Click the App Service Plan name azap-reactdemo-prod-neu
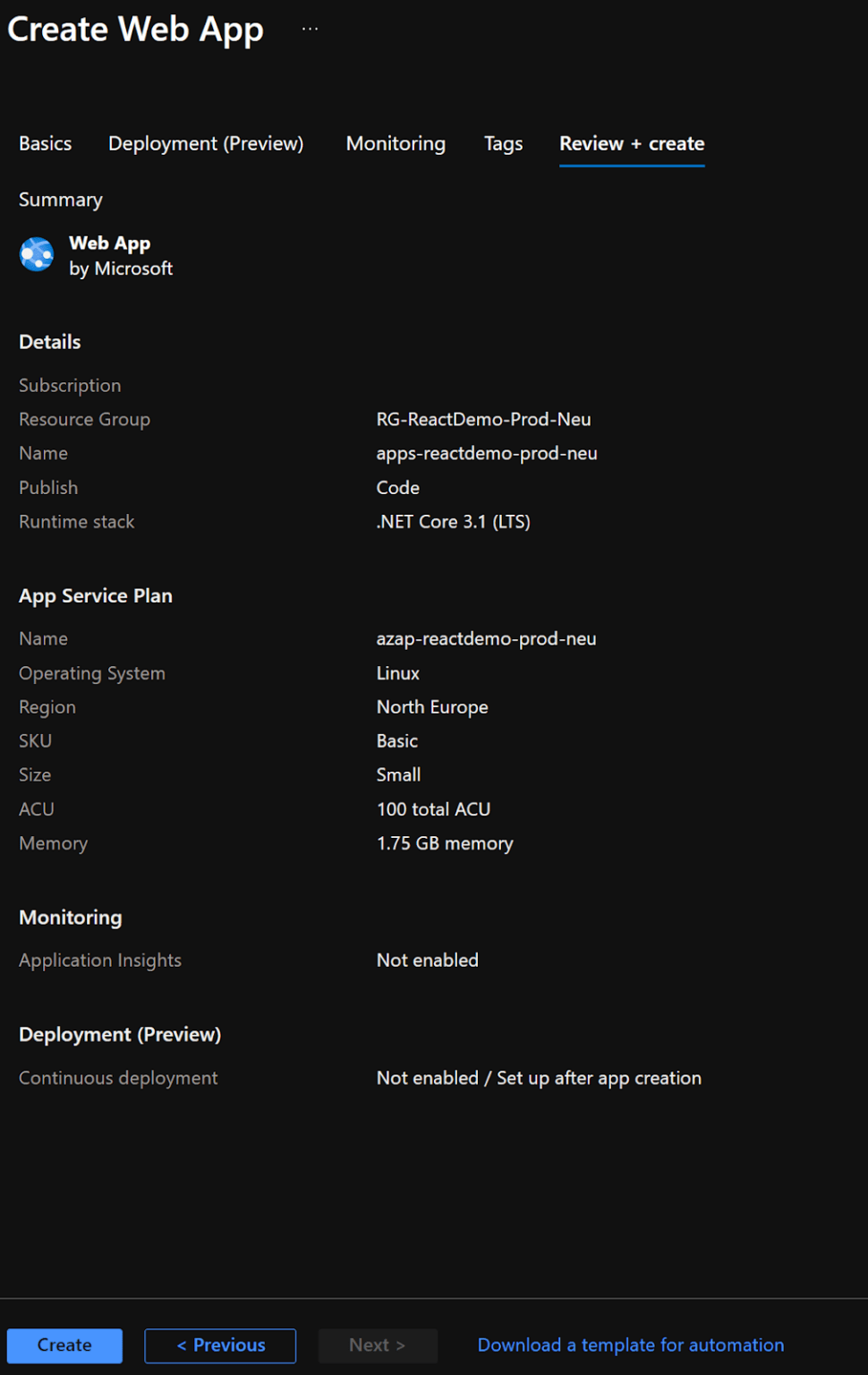This screenshot has width=868, height=1375. coord(487,638)
